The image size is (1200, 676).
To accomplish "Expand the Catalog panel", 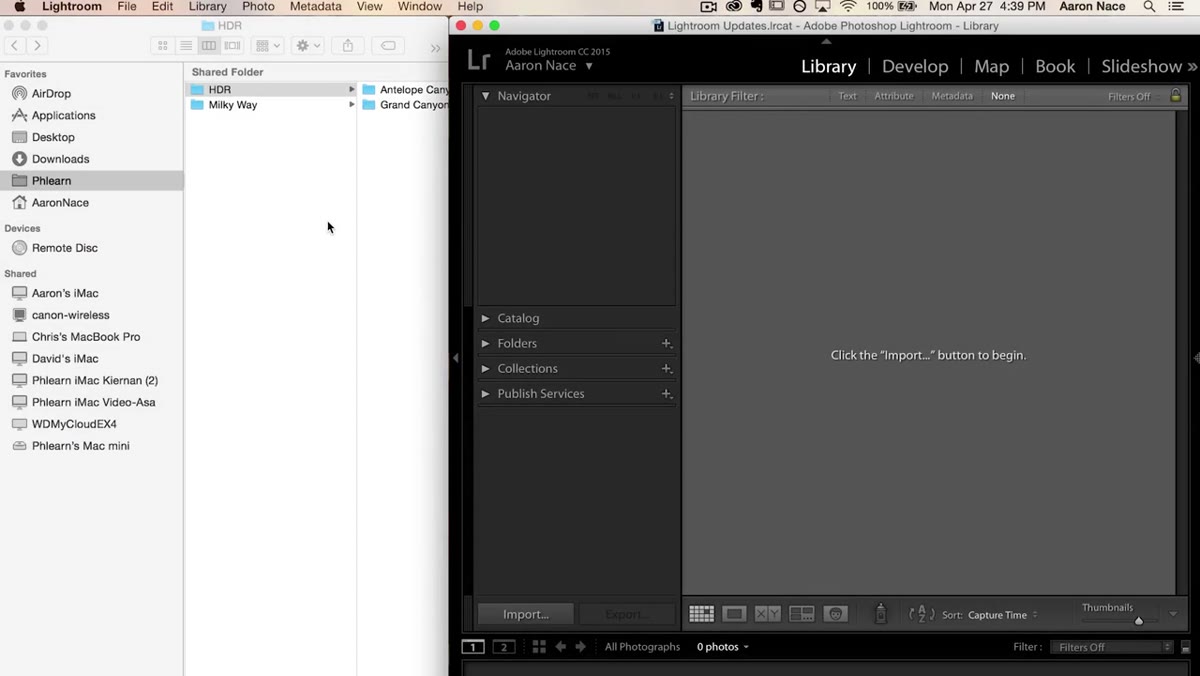I will [x=485, y=318].
